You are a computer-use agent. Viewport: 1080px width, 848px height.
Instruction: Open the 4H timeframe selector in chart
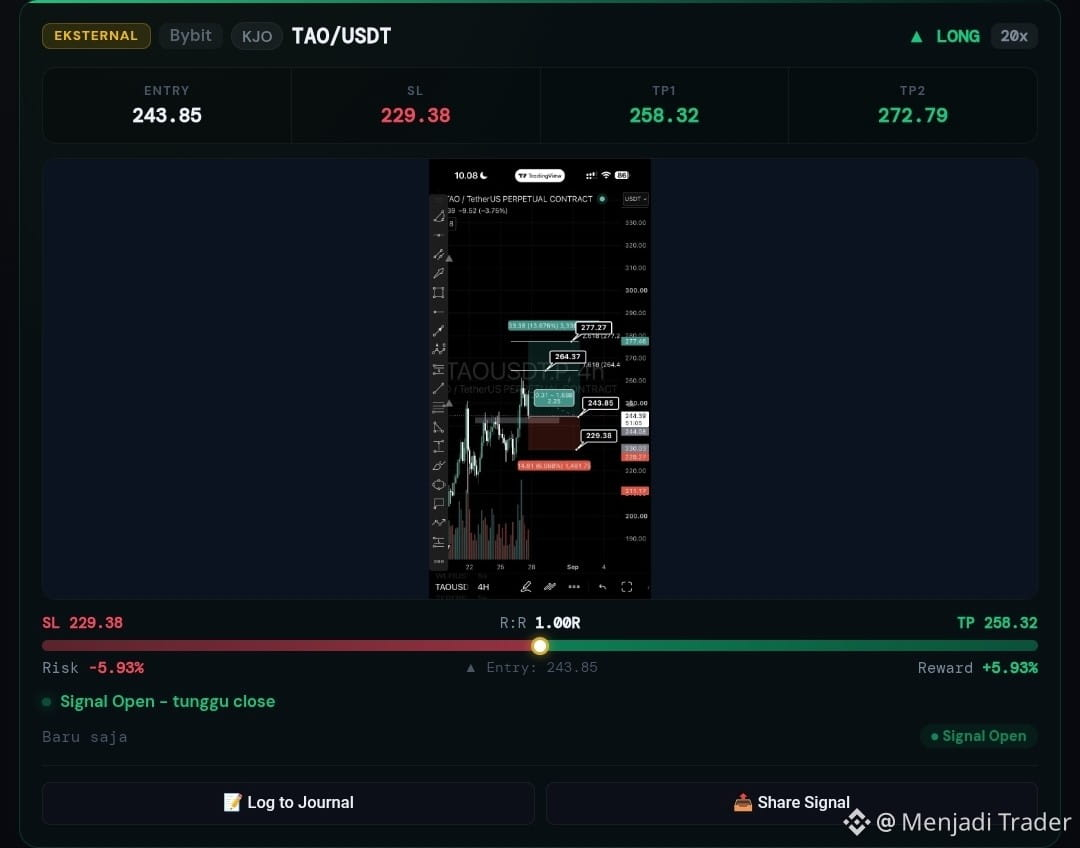click(484, 587)
